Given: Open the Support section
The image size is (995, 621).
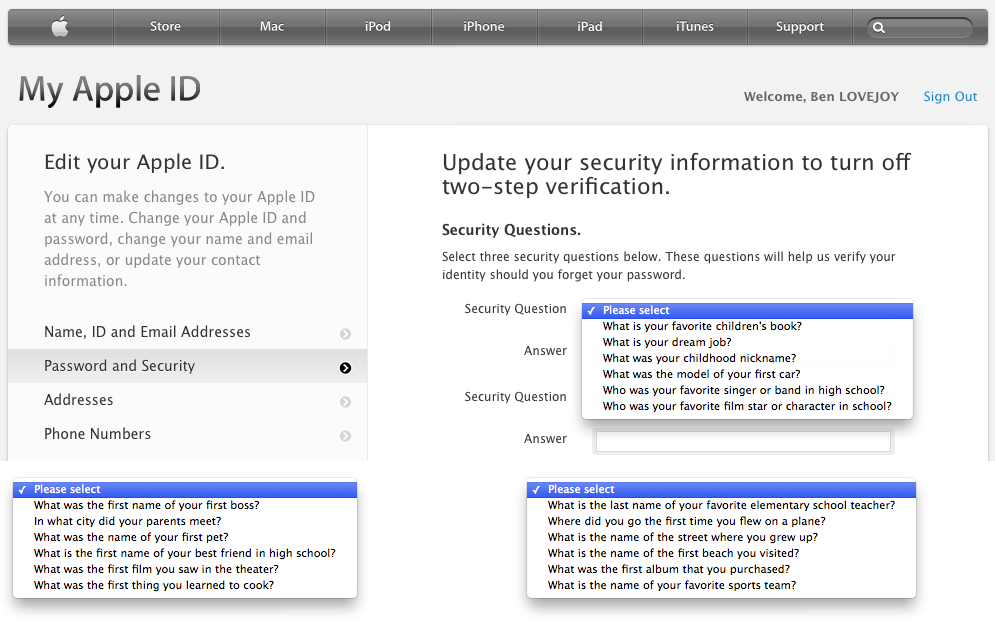Looking at the screenshot, I should (800, 27).
